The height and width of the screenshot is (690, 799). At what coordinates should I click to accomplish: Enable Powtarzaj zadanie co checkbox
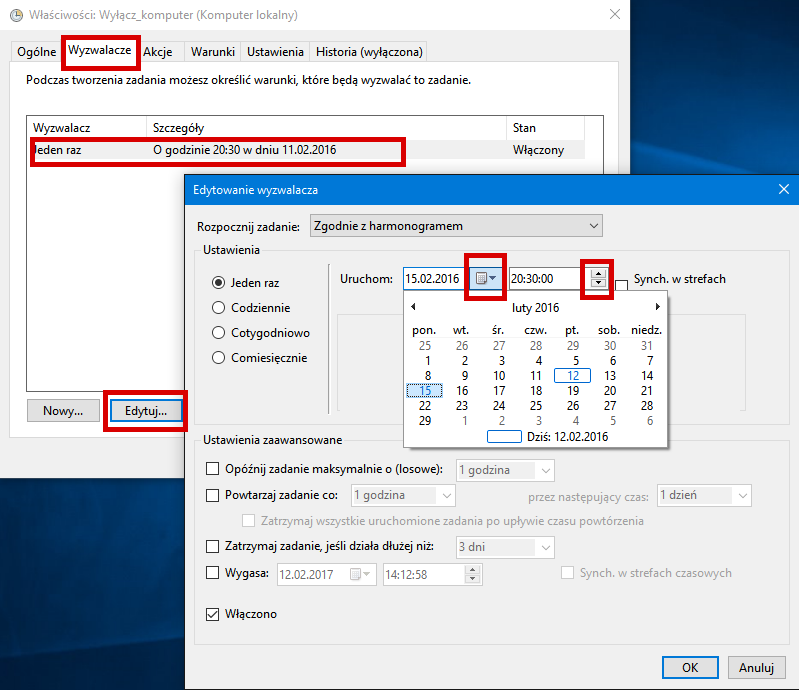[212, 495]
